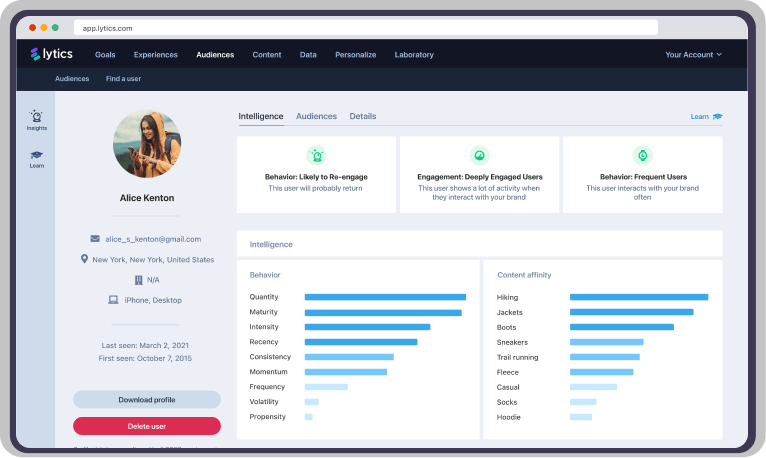The width and height of the screenshot is (766, 458).
Task: Click the email envelope icon
Action: pos(95,239)
